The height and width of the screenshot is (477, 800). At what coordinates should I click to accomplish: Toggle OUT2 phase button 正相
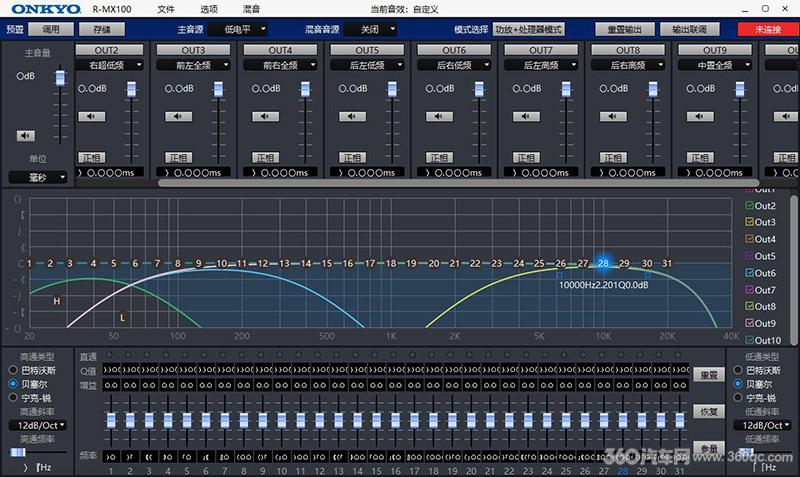point(92,158)
